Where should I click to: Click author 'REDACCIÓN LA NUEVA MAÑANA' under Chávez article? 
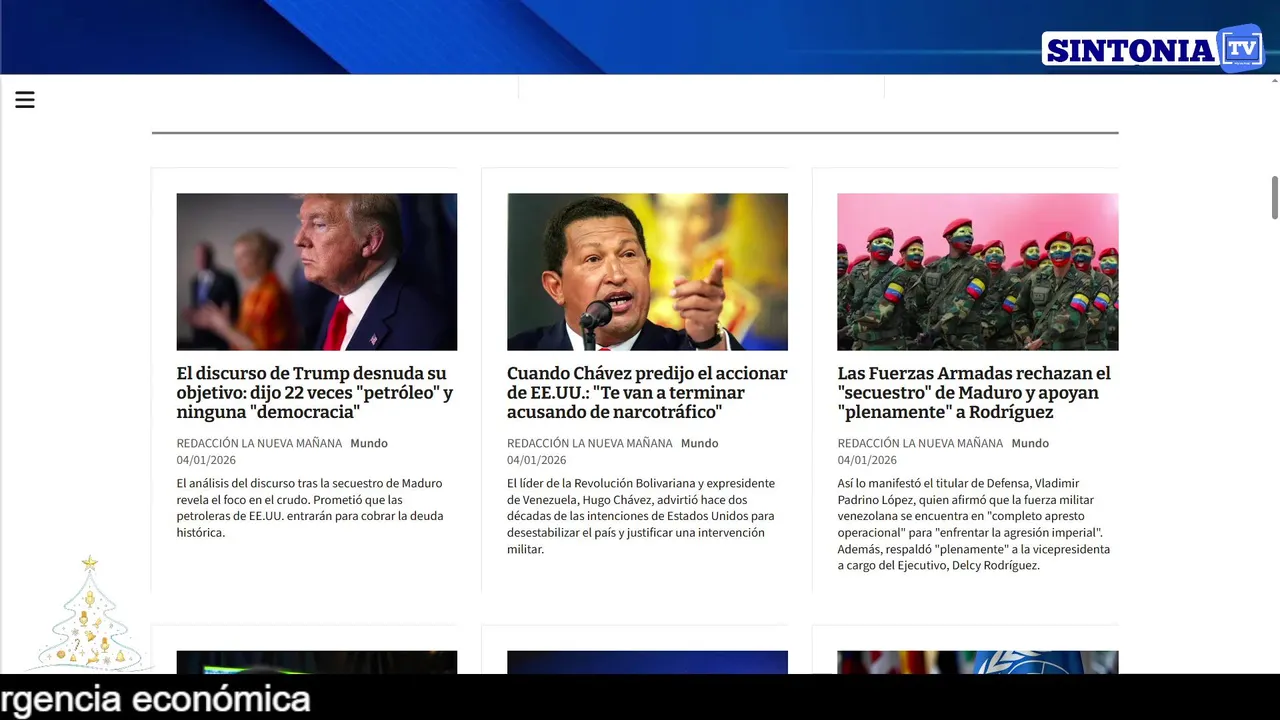pos(590,443)
